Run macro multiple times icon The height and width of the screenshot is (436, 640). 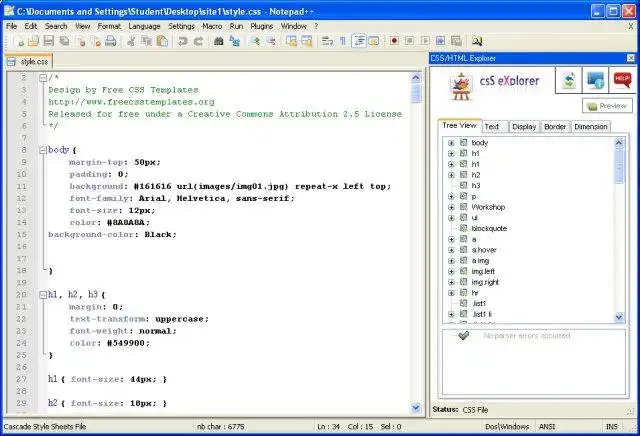click(x=441, y=41)
